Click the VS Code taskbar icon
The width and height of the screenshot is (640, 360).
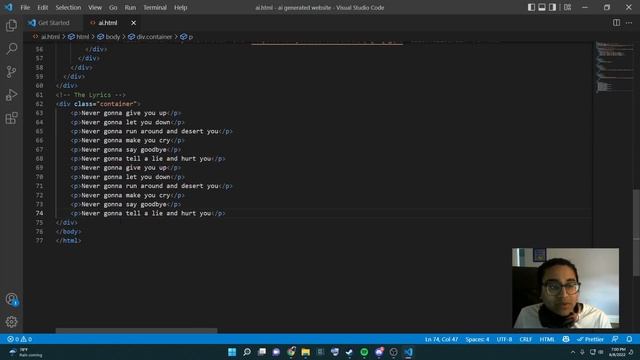(x=408, y=352)
